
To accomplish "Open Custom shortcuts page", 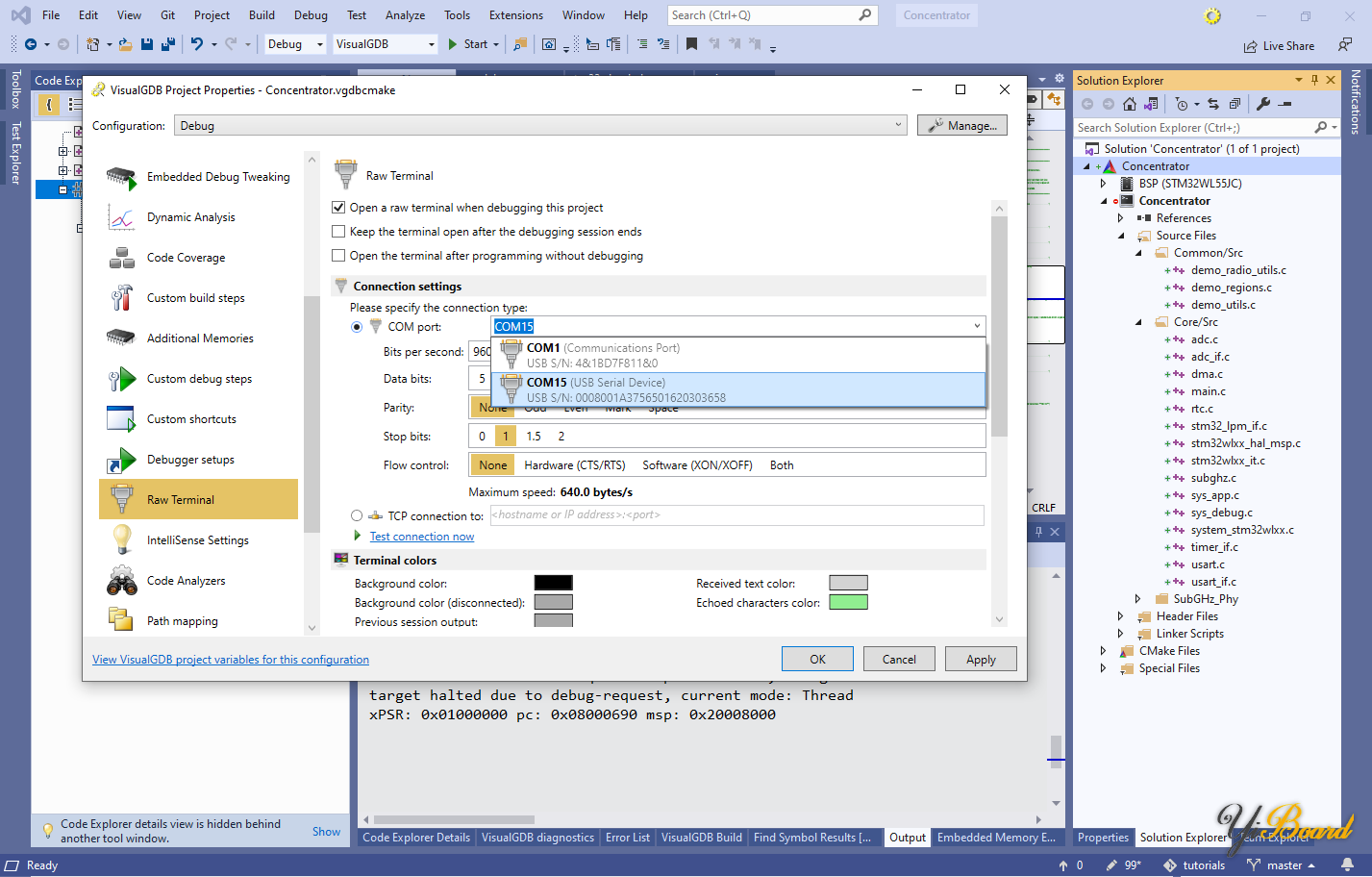I will [198, 419].
